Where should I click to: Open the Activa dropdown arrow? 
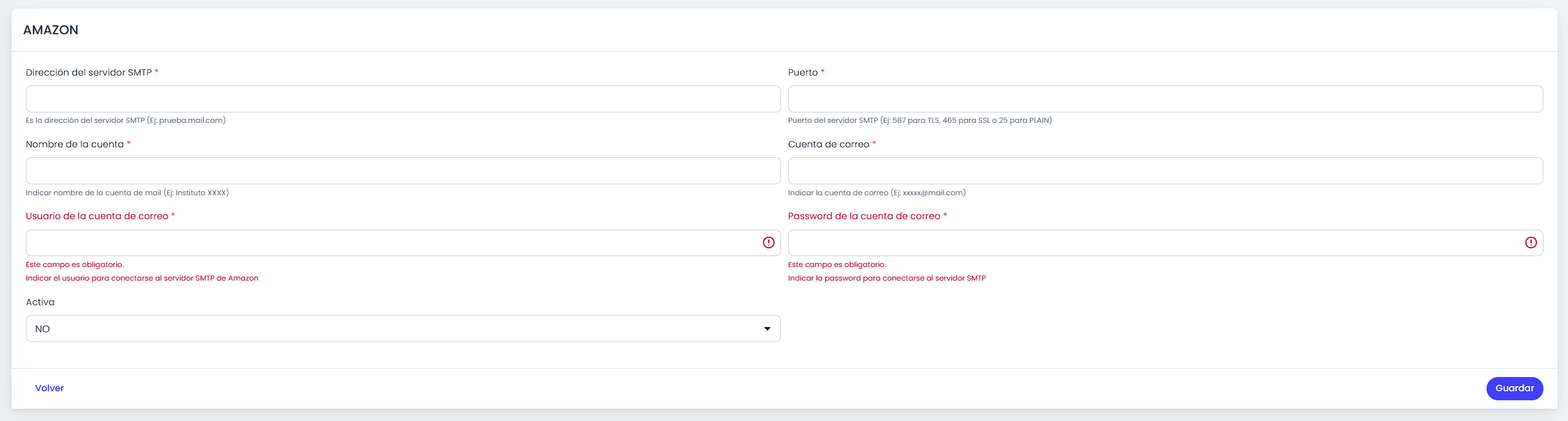[767, 329]
